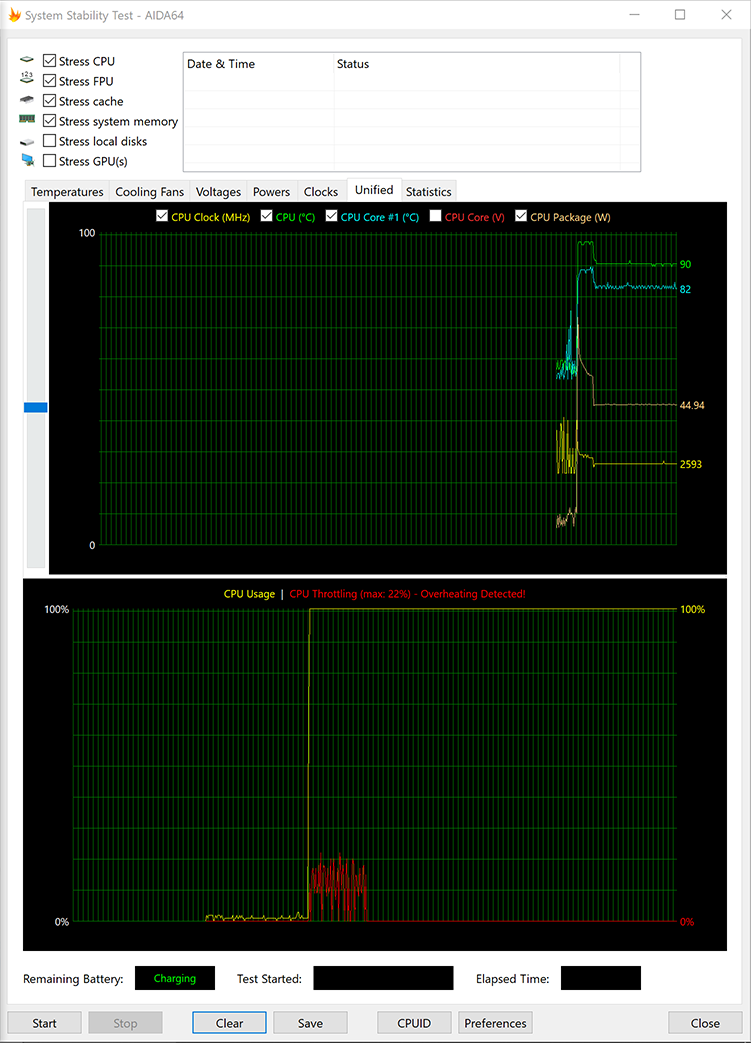Open CPUID panel
The height and width of the screenshot is (1043, 751).
tap(414, 1022)
